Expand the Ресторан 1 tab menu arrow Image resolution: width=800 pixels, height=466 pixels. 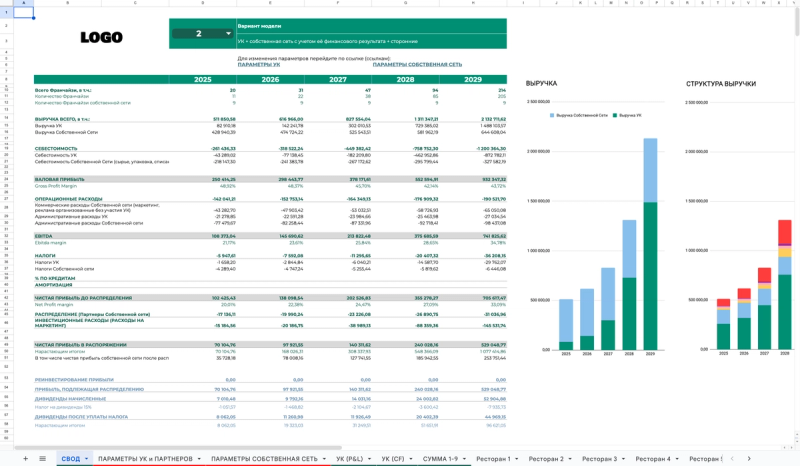(x=516, y=458)
